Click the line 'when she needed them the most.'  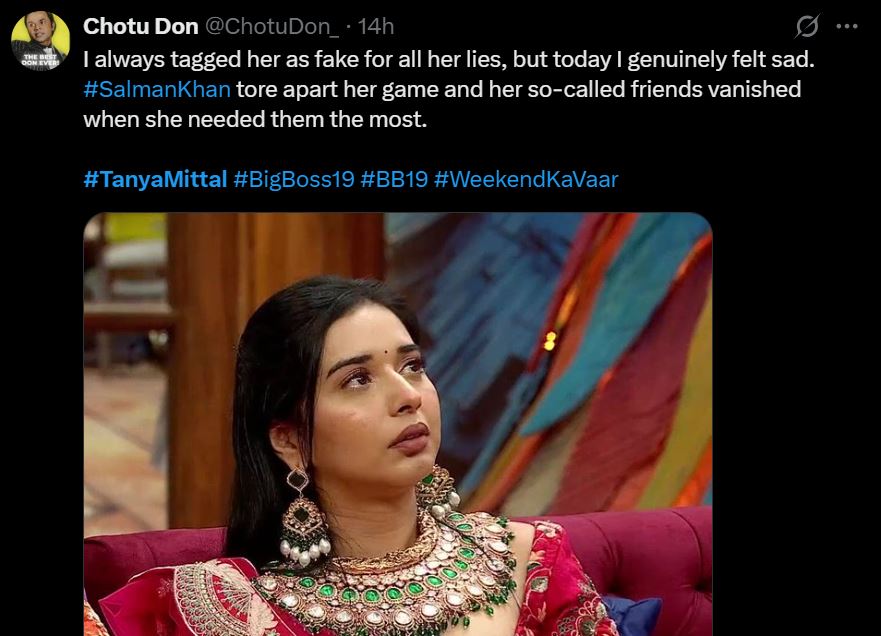point(255,119)
